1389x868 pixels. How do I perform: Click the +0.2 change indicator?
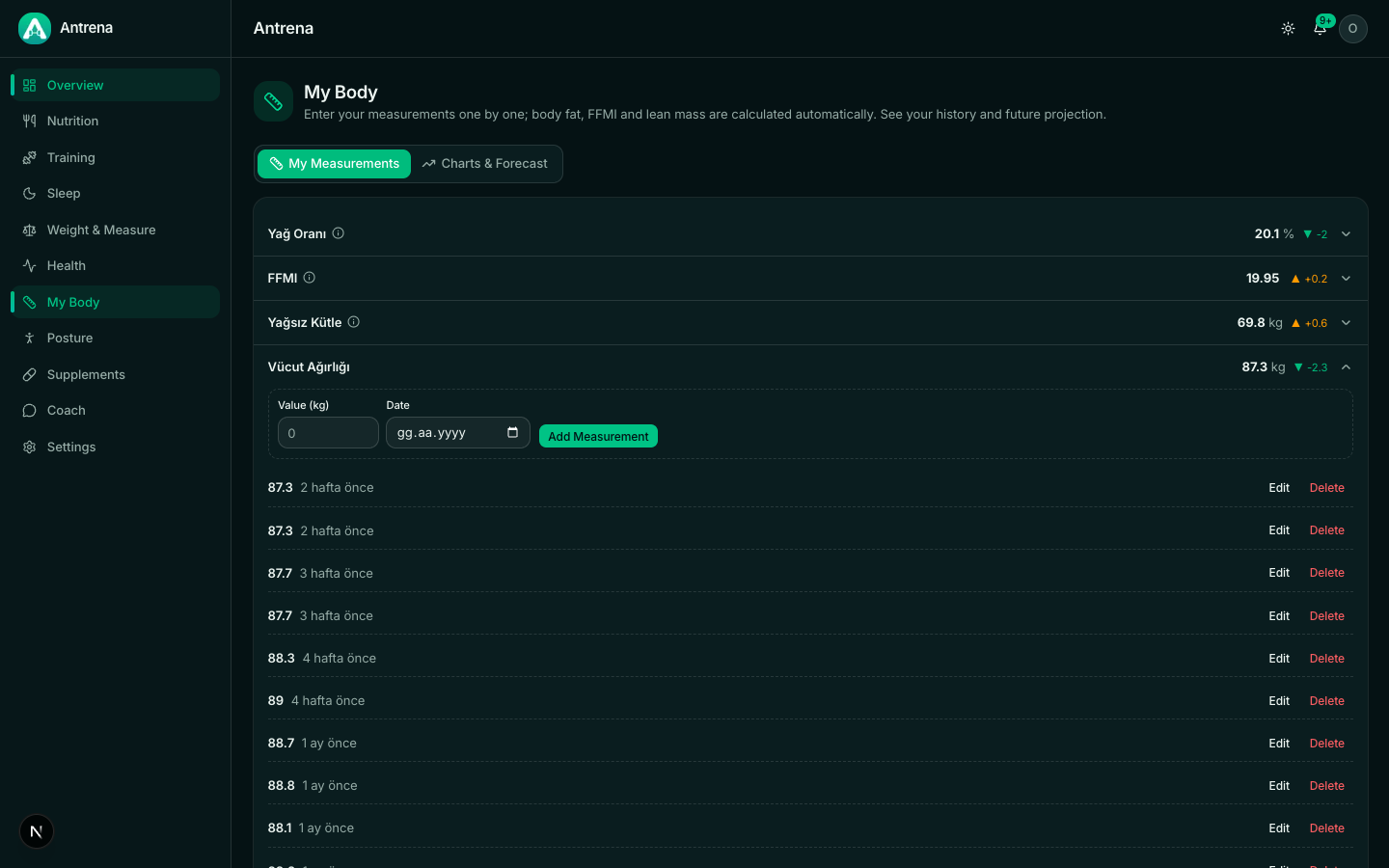[1309, 279]
